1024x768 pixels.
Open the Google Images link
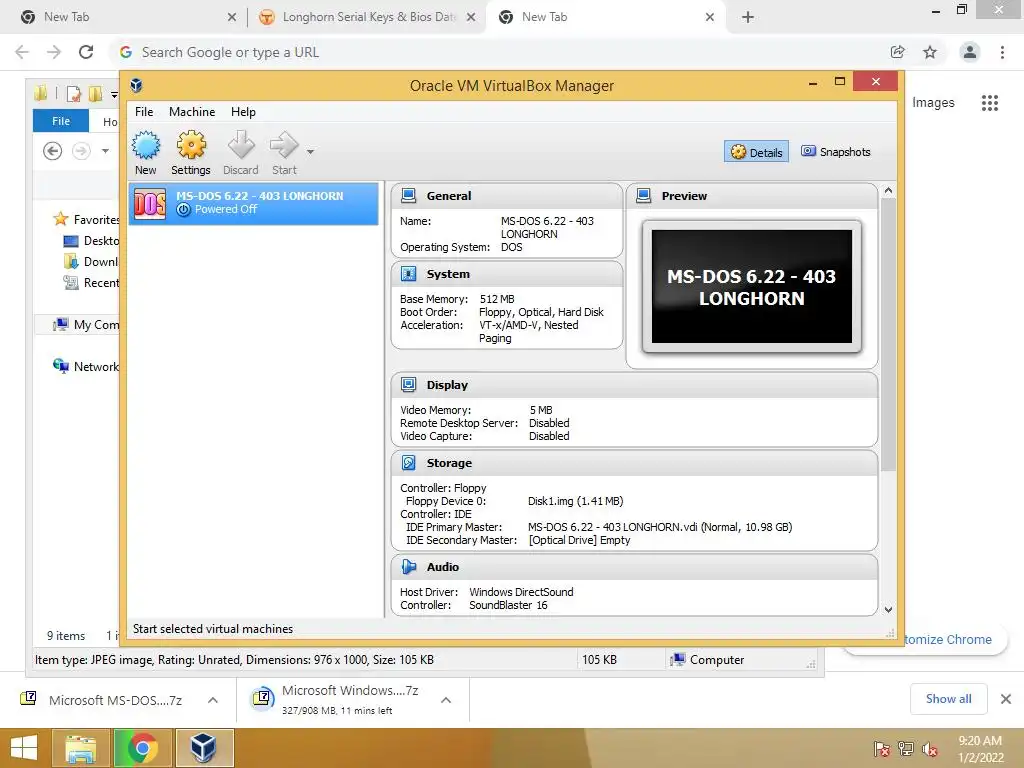(x=933, y=103)
